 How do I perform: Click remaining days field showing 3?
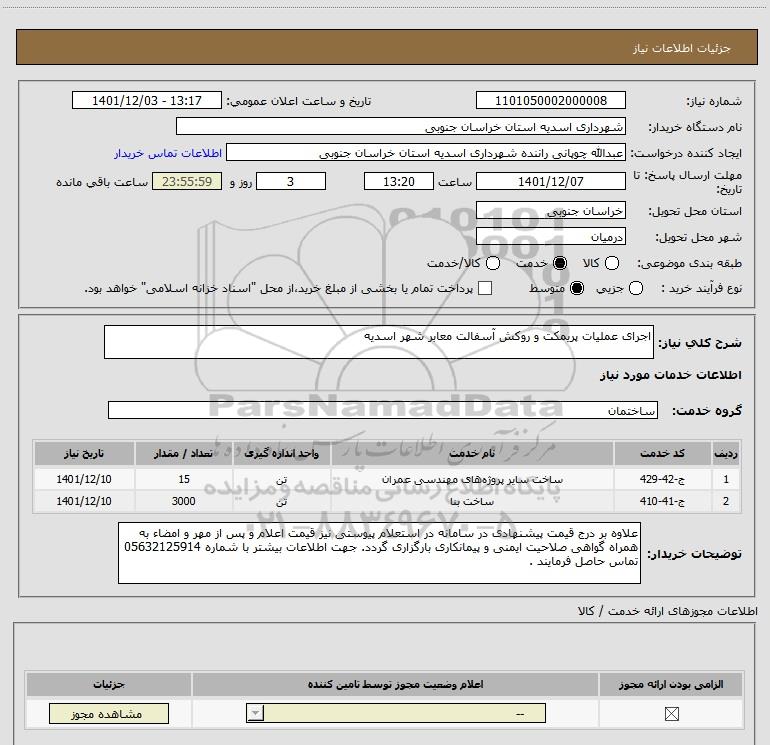pyautogui.click(x=291, y=181)
